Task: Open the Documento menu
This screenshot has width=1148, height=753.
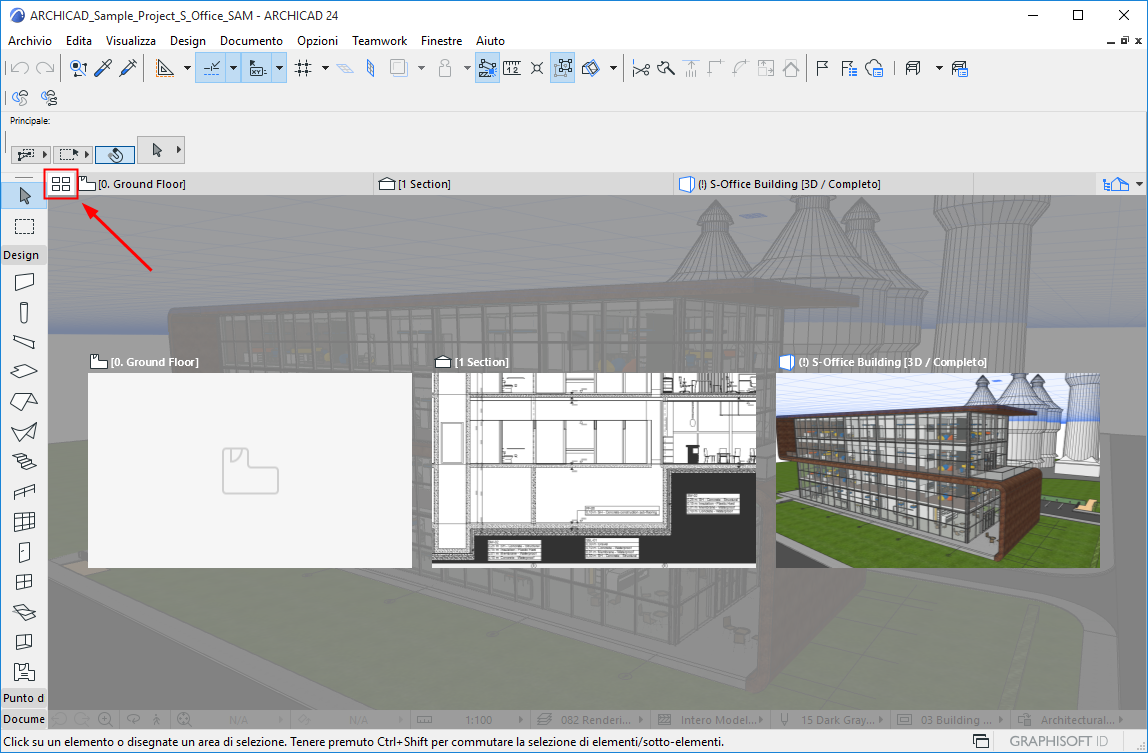Action: [x=251, y=41]
